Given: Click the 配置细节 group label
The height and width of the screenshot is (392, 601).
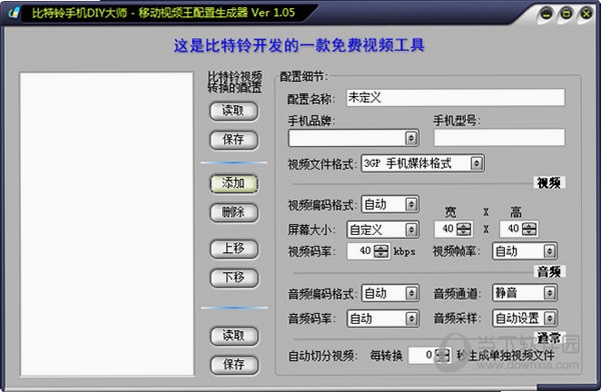Looking at the screenshot, I should coord(304,77).
